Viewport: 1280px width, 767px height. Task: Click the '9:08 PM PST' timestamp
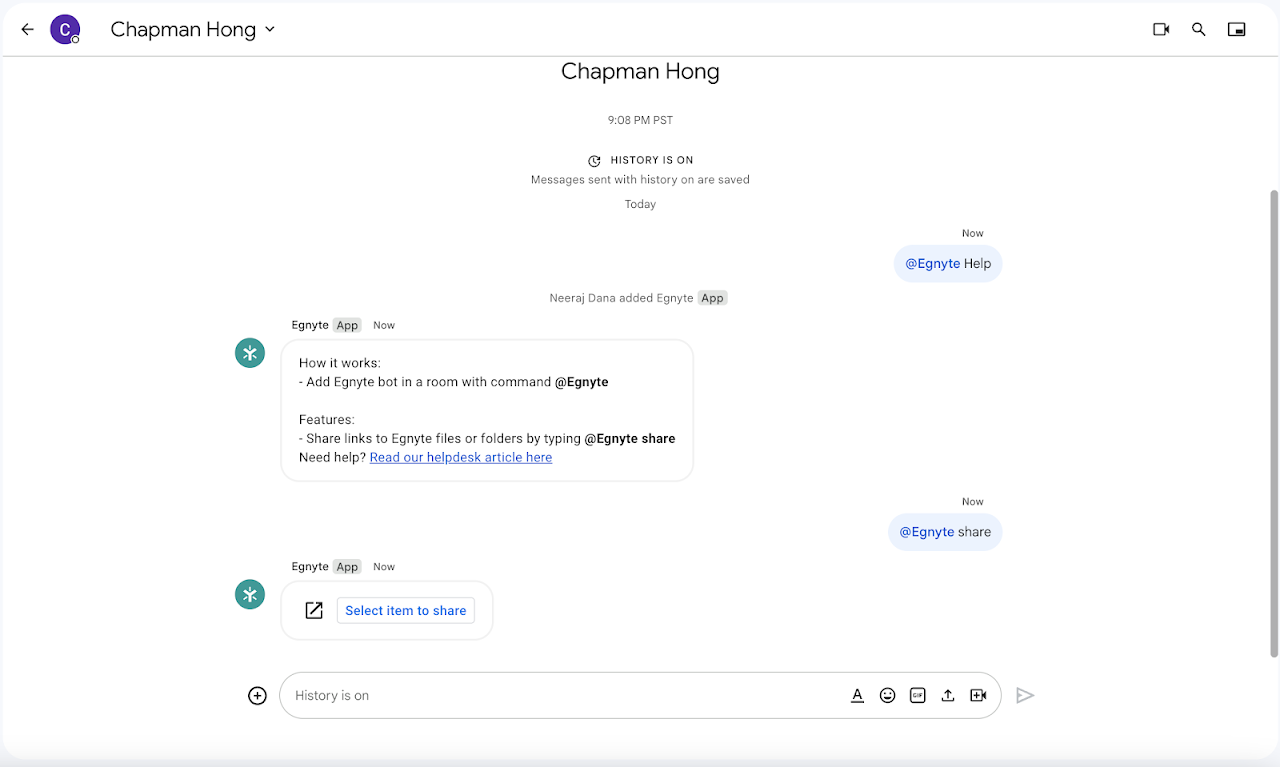(640, 120)
